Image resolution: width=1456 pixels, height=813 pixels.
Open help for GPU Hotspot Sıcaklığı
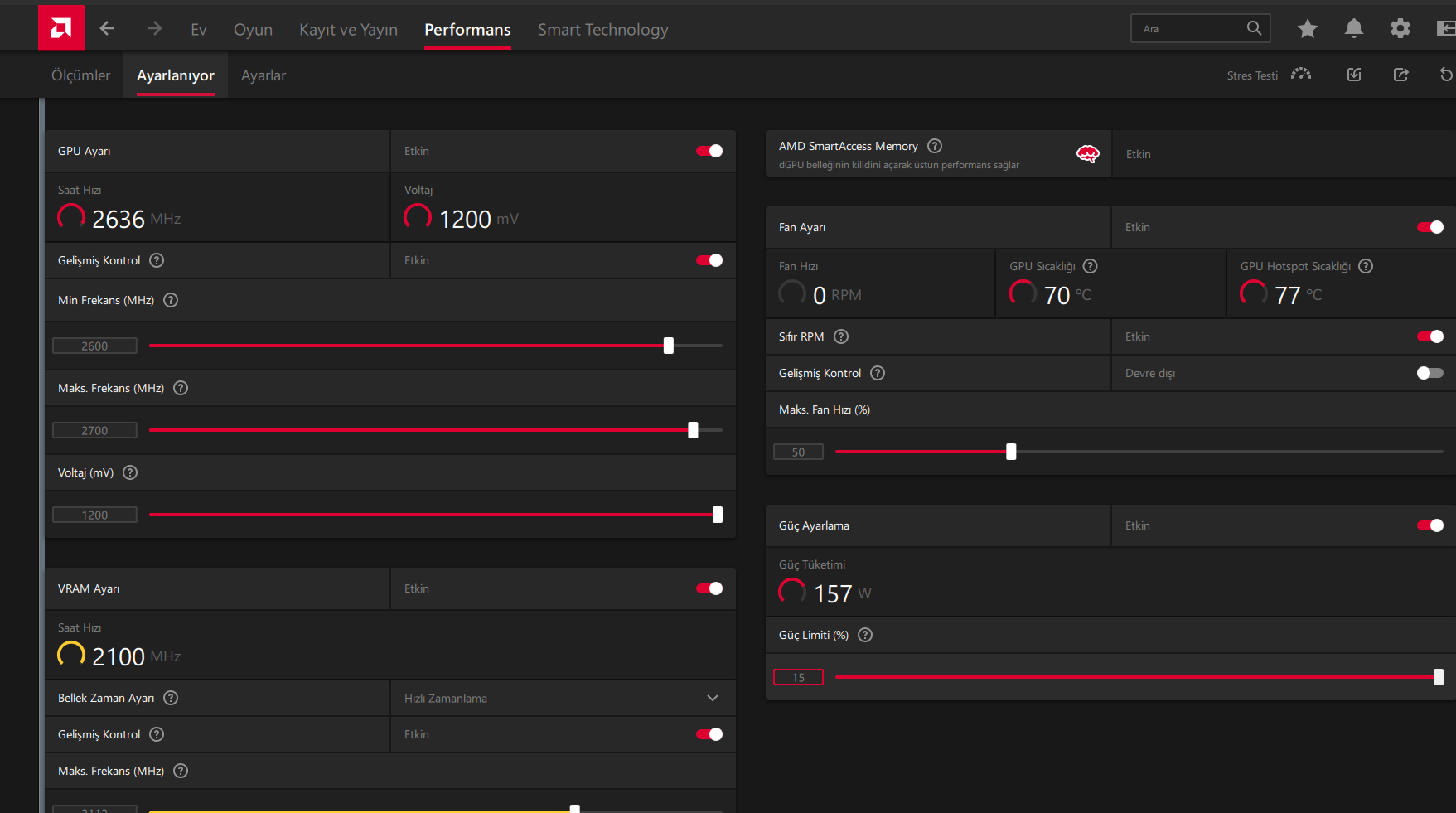(1366, 266)
